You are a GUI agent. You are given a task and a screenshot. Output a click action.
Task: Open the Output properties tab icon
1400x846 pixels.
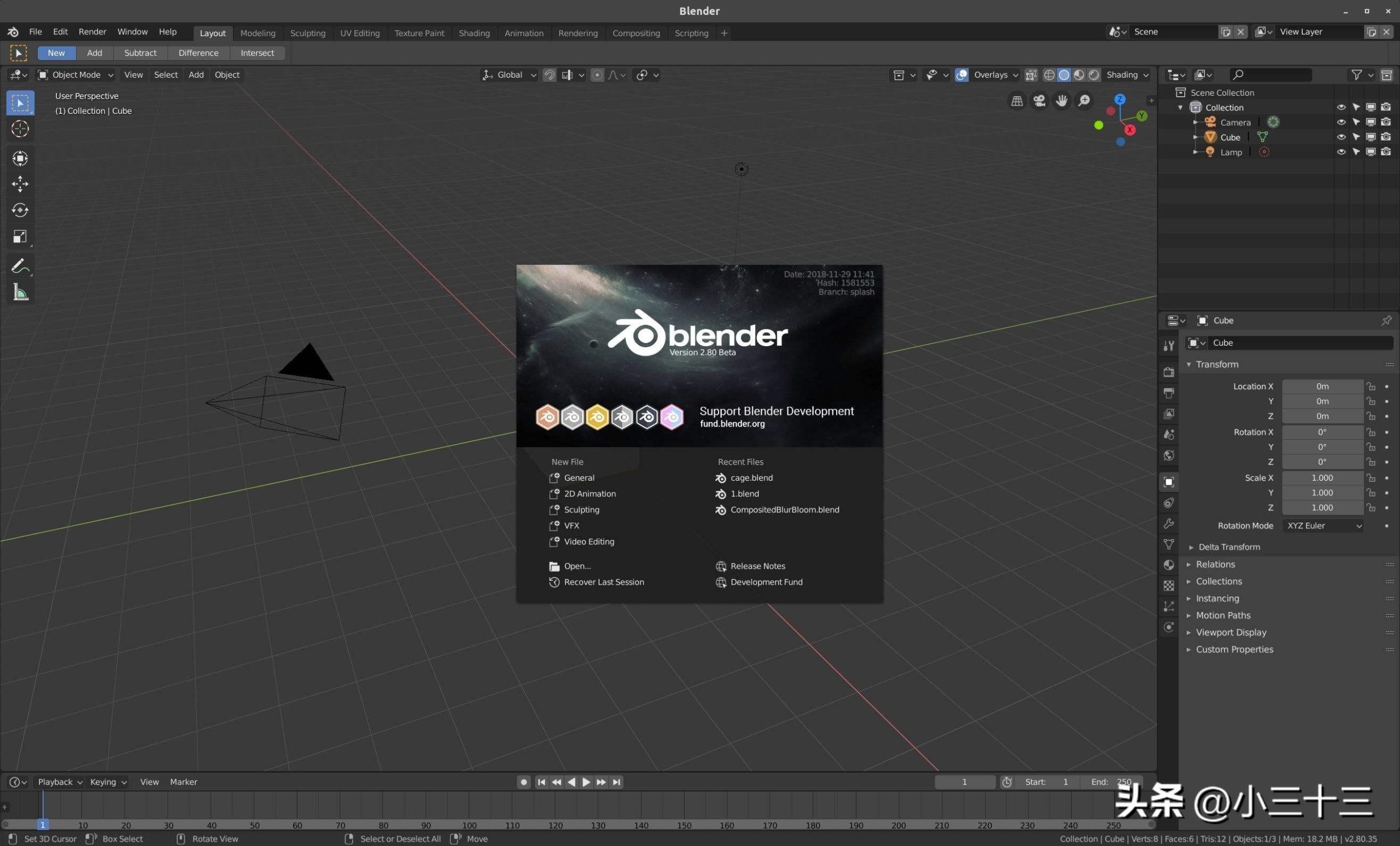(1169, 393)
